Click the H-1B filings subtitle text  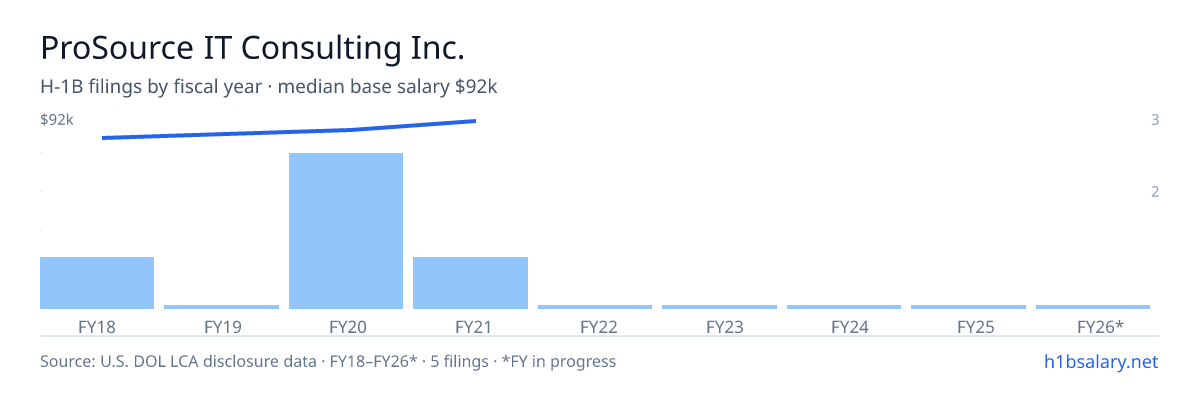pyautogui.click(x=269, y=87)
